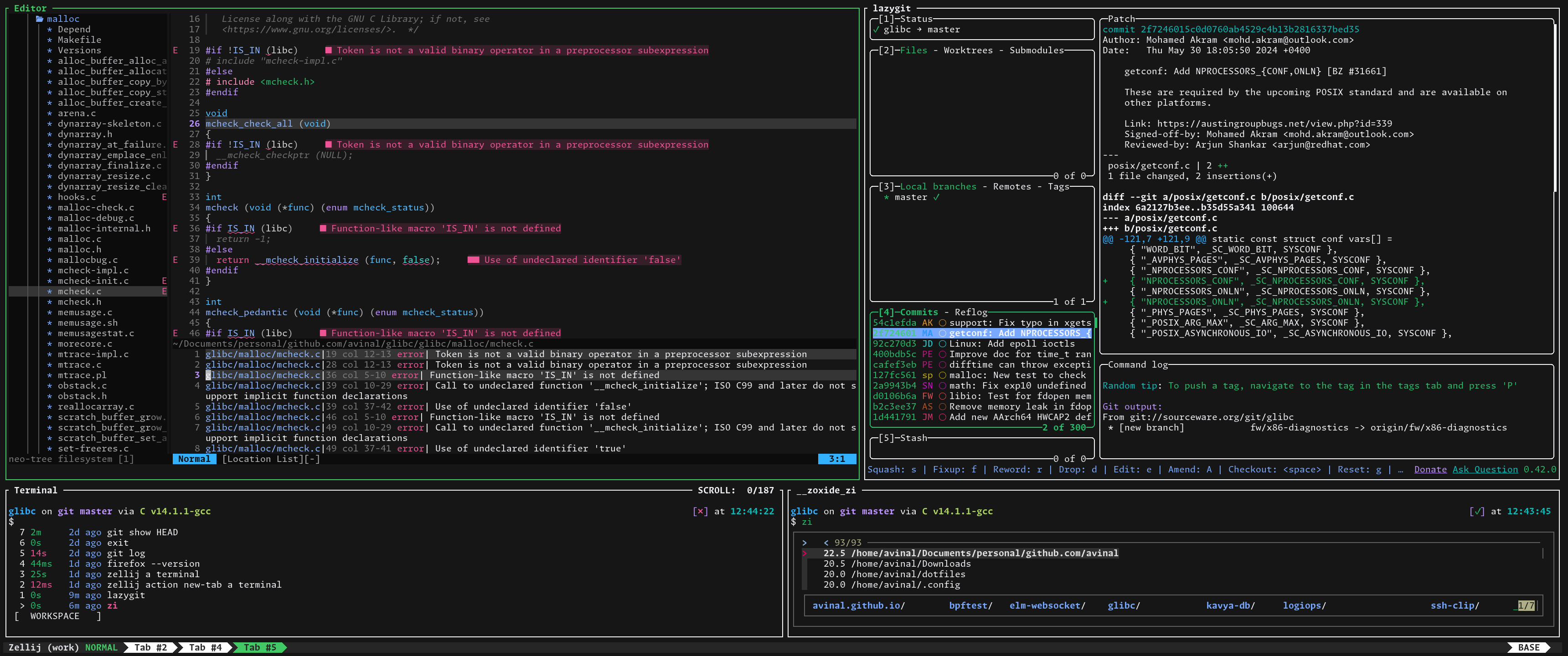Select kavya-db/ in zoxide preview
This screenshot has height=656, width=1568.
click(1230, 606)
